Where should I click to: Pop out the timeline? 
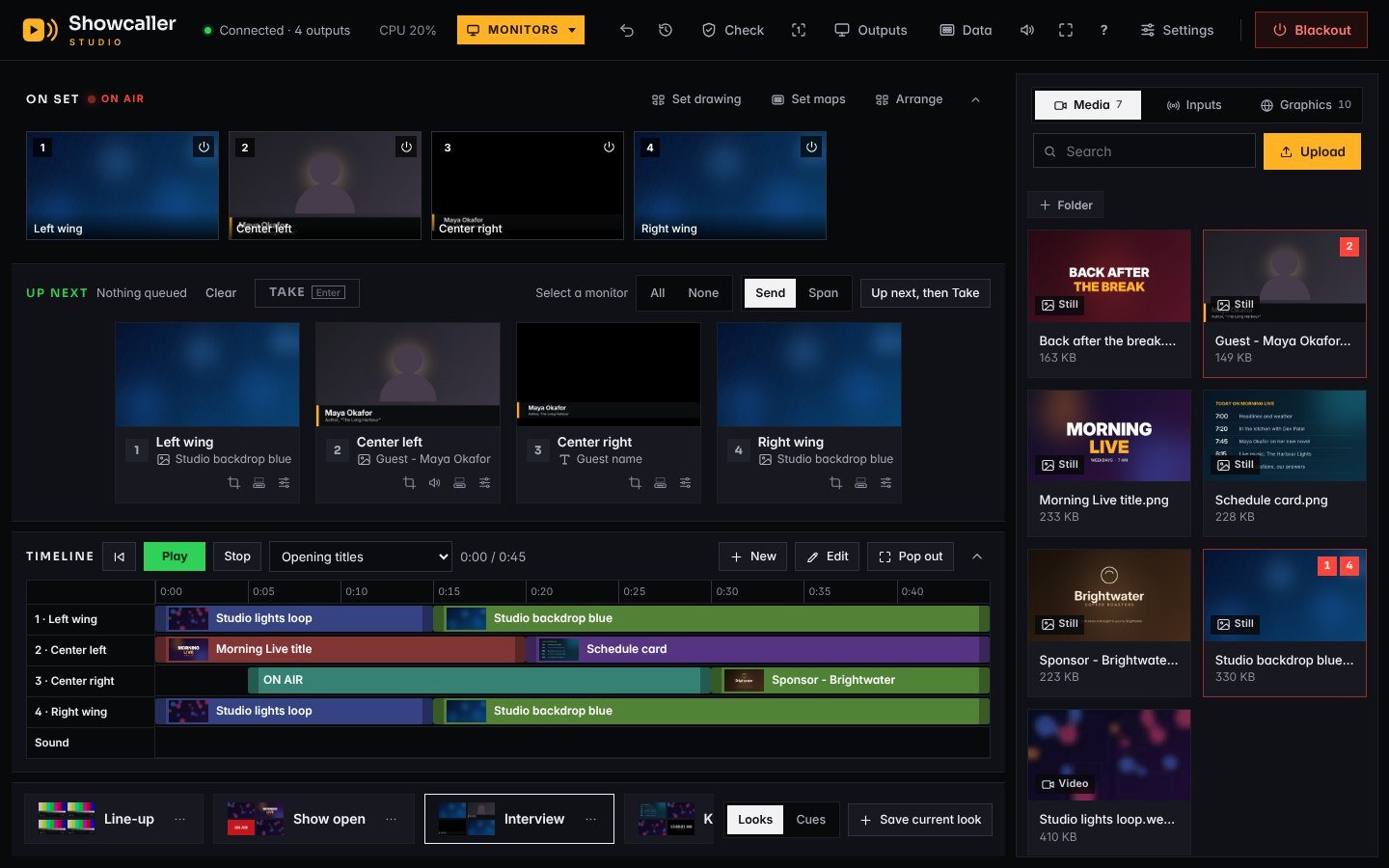point(911,556)
